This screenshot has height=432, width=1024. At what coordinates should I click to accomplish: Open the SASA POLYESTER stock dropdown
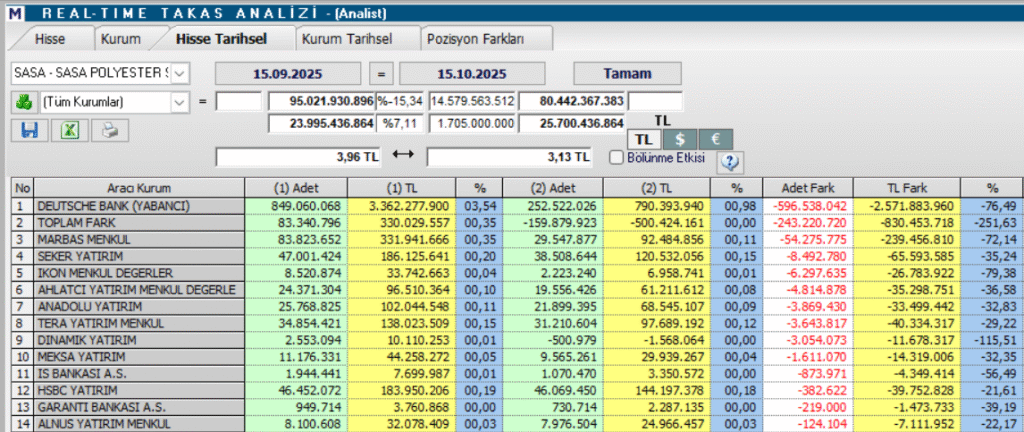[180, 73]
